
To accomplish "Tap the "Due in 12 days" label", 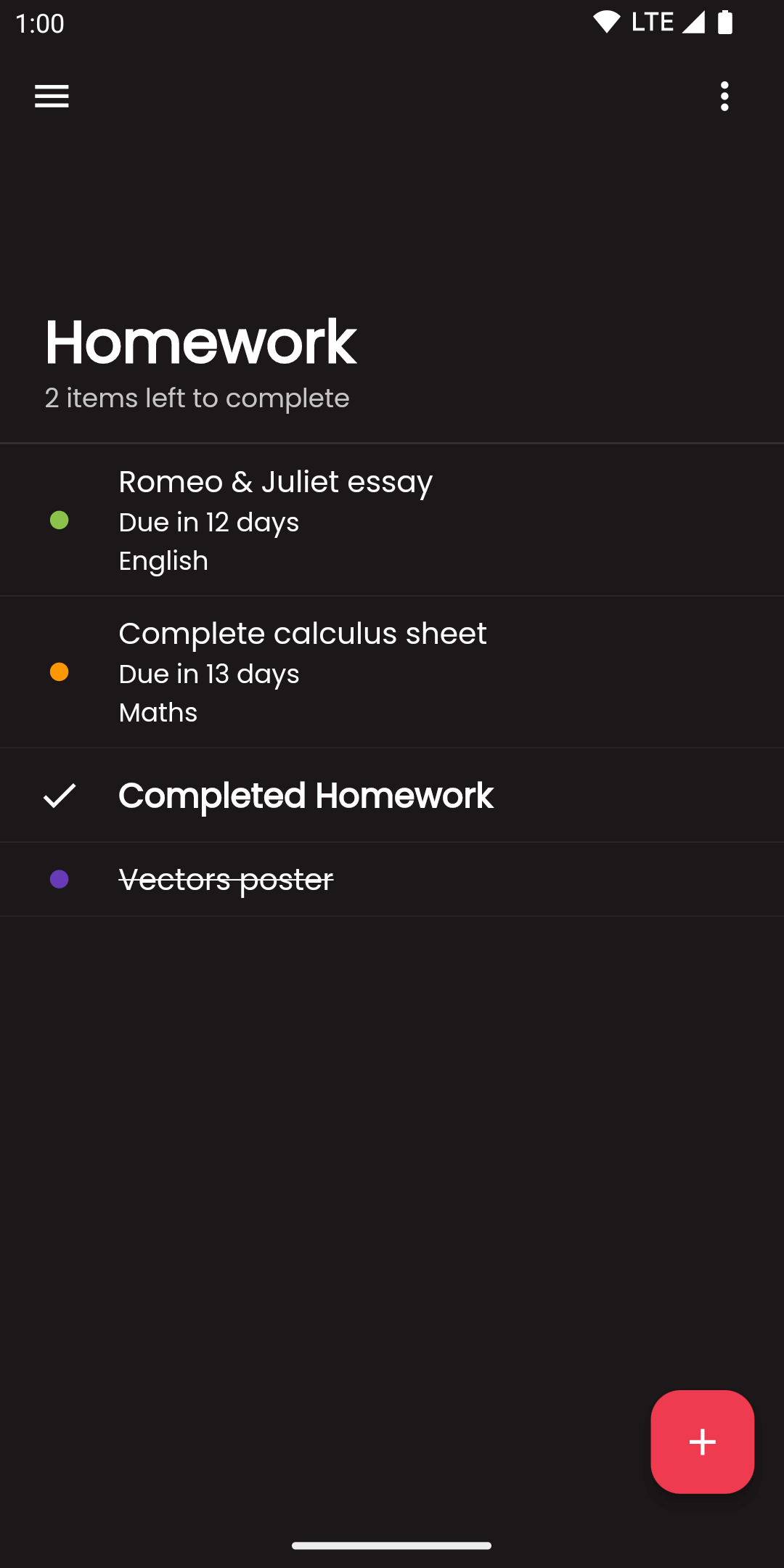I will click(209, 523).
